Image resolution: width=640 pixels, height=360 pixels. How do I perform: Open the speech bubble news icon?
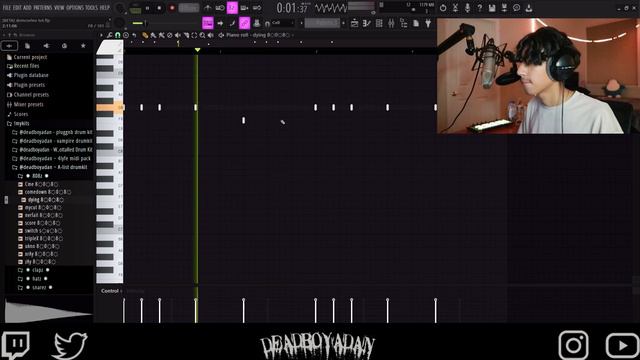click(516, 8)
